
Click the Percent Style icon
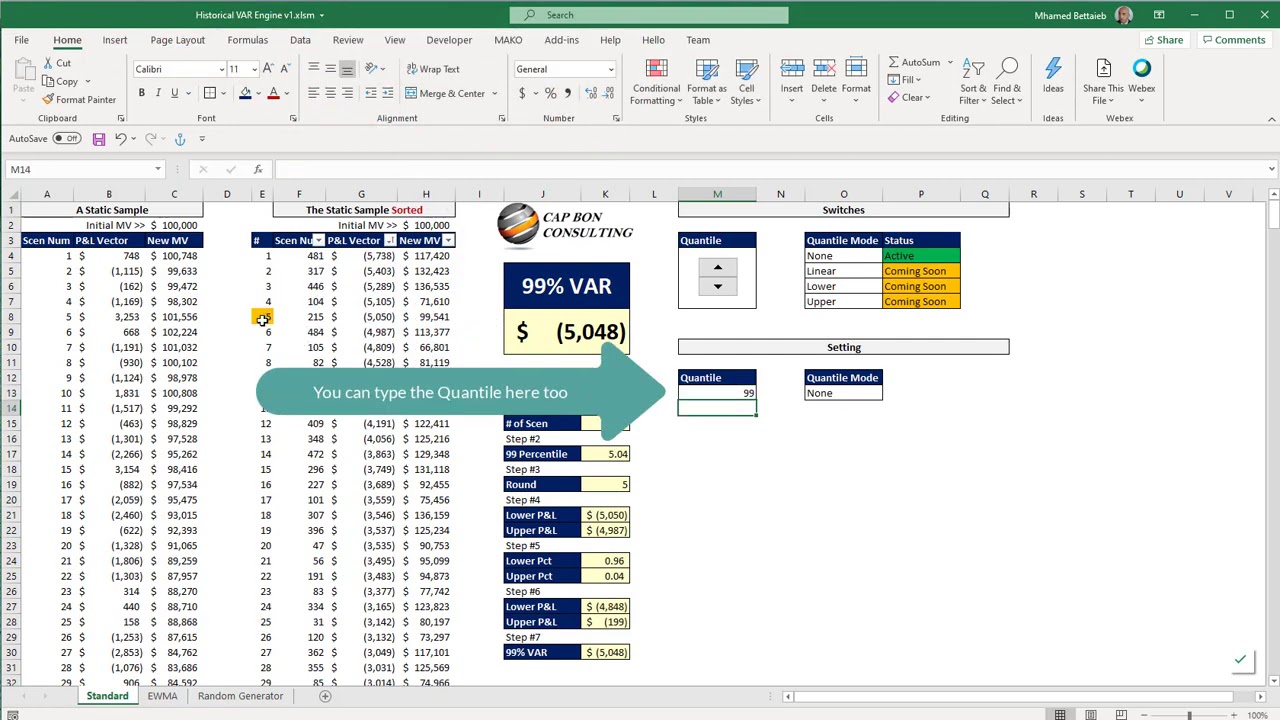pos(550,93)
